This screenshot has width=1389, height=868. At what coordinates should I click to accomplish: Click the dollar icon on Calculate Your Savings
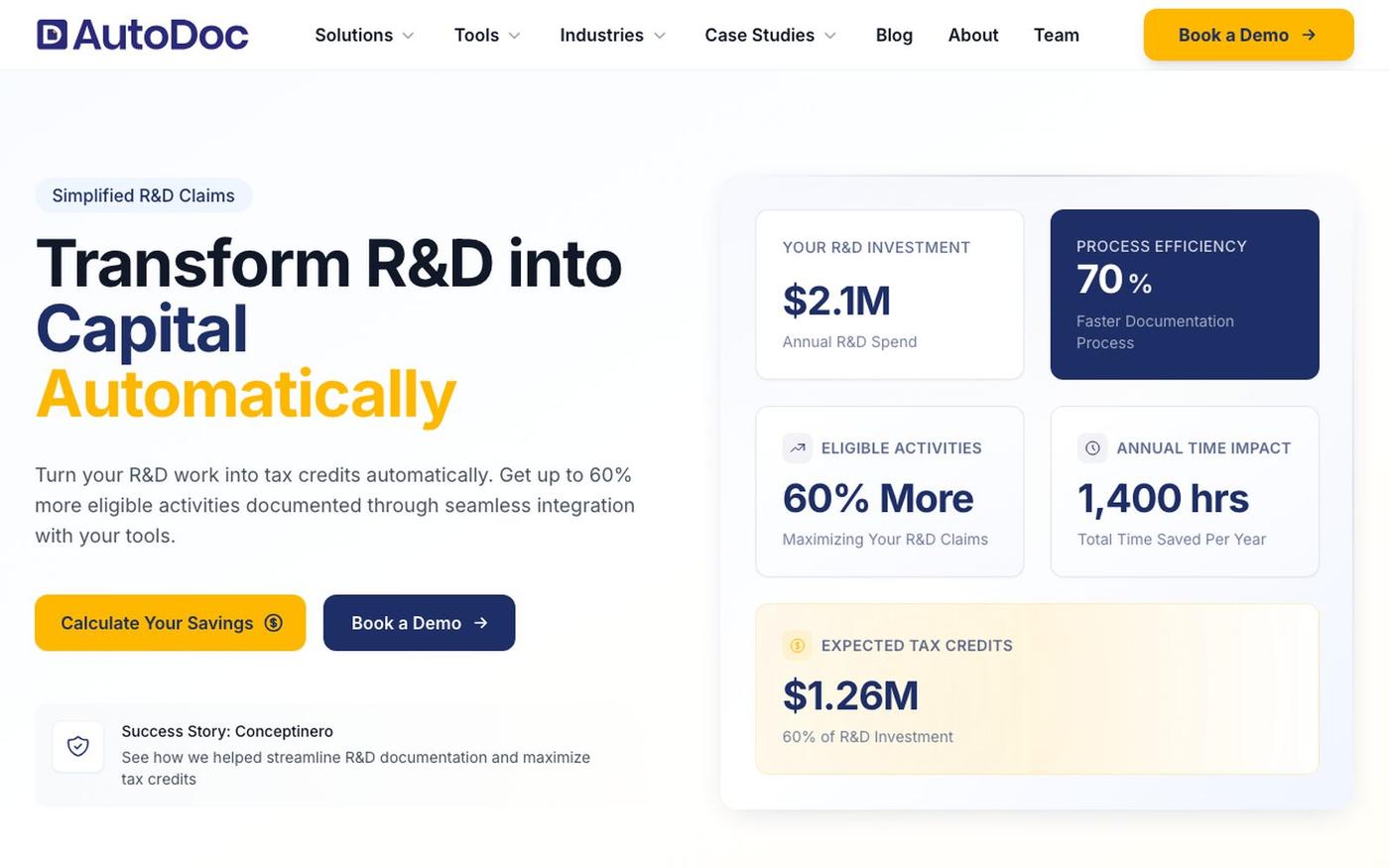274,623
